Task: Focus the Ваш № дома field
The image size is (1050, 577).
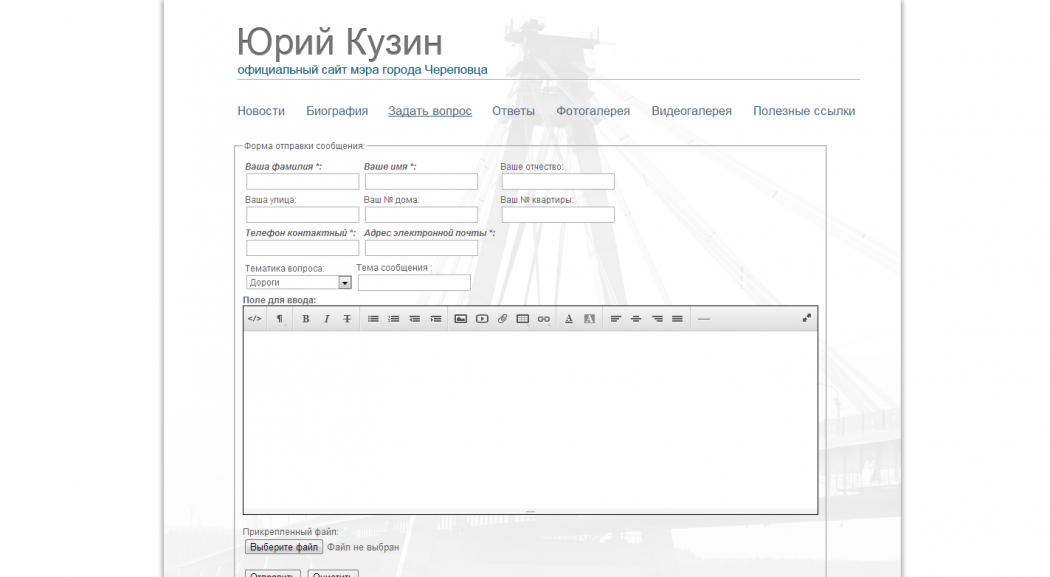Action: [421, 214]
